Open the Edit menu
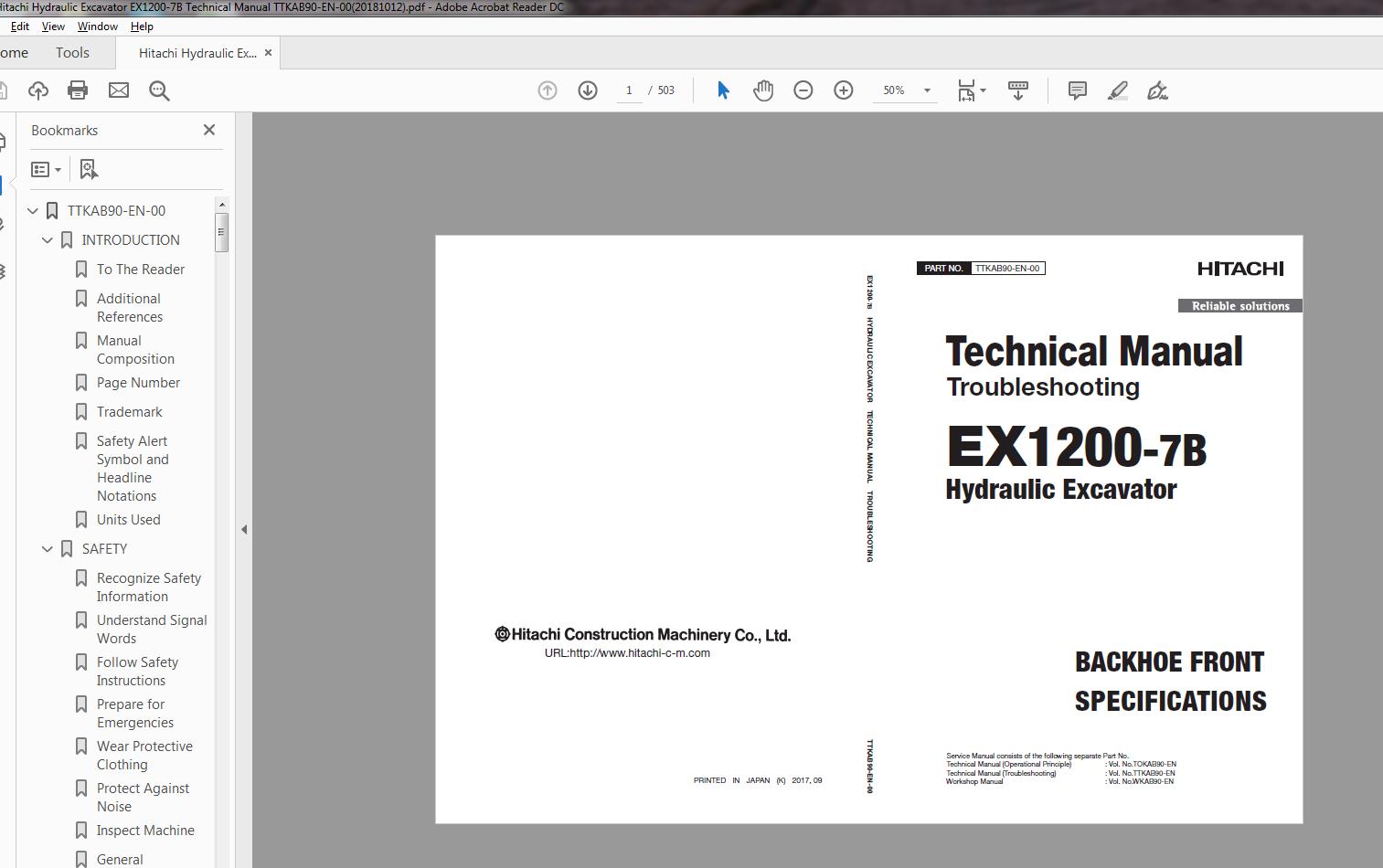 click(19, 26)
